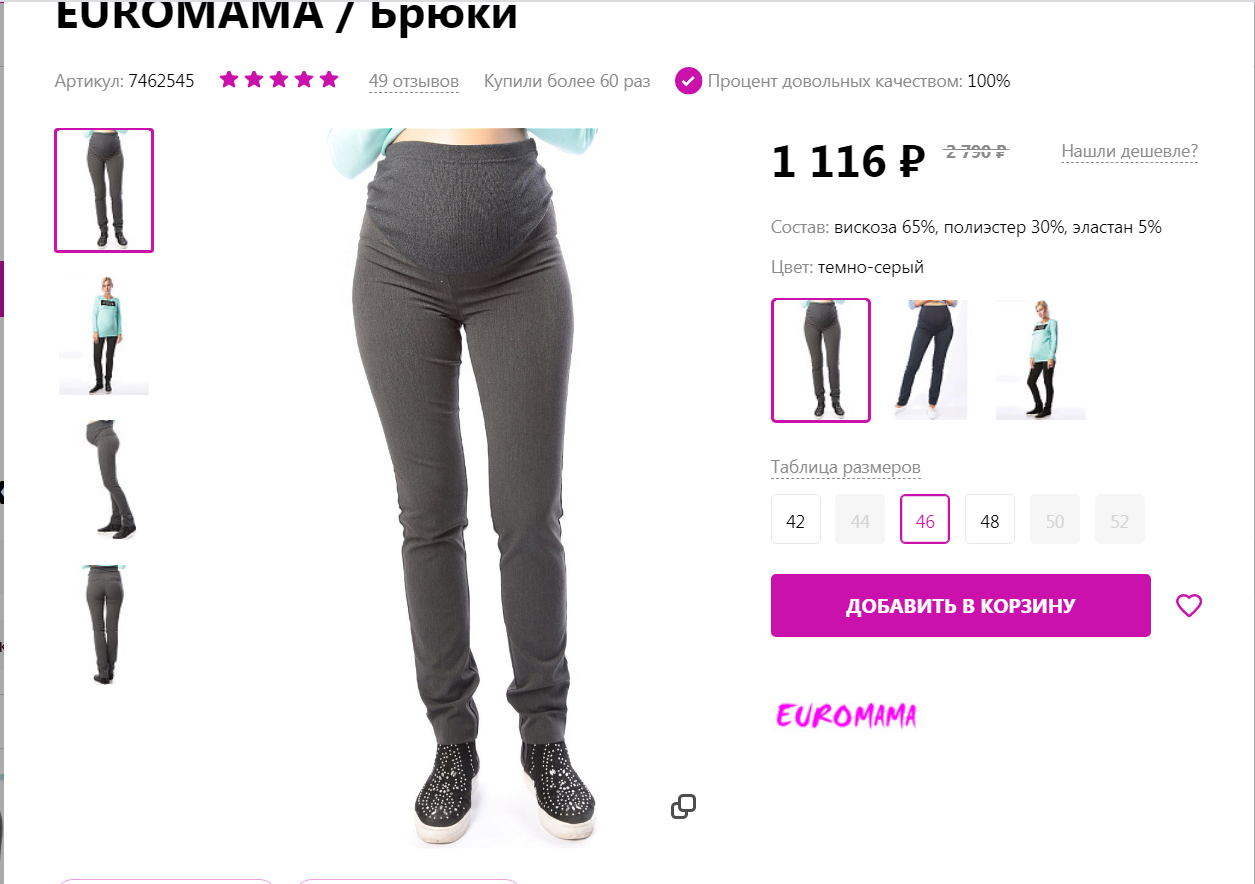Screen dimensions: 1255x884
Task: Click the Нашли дешевле? link
Action: pyautogui.click(x=1129, y=151)
